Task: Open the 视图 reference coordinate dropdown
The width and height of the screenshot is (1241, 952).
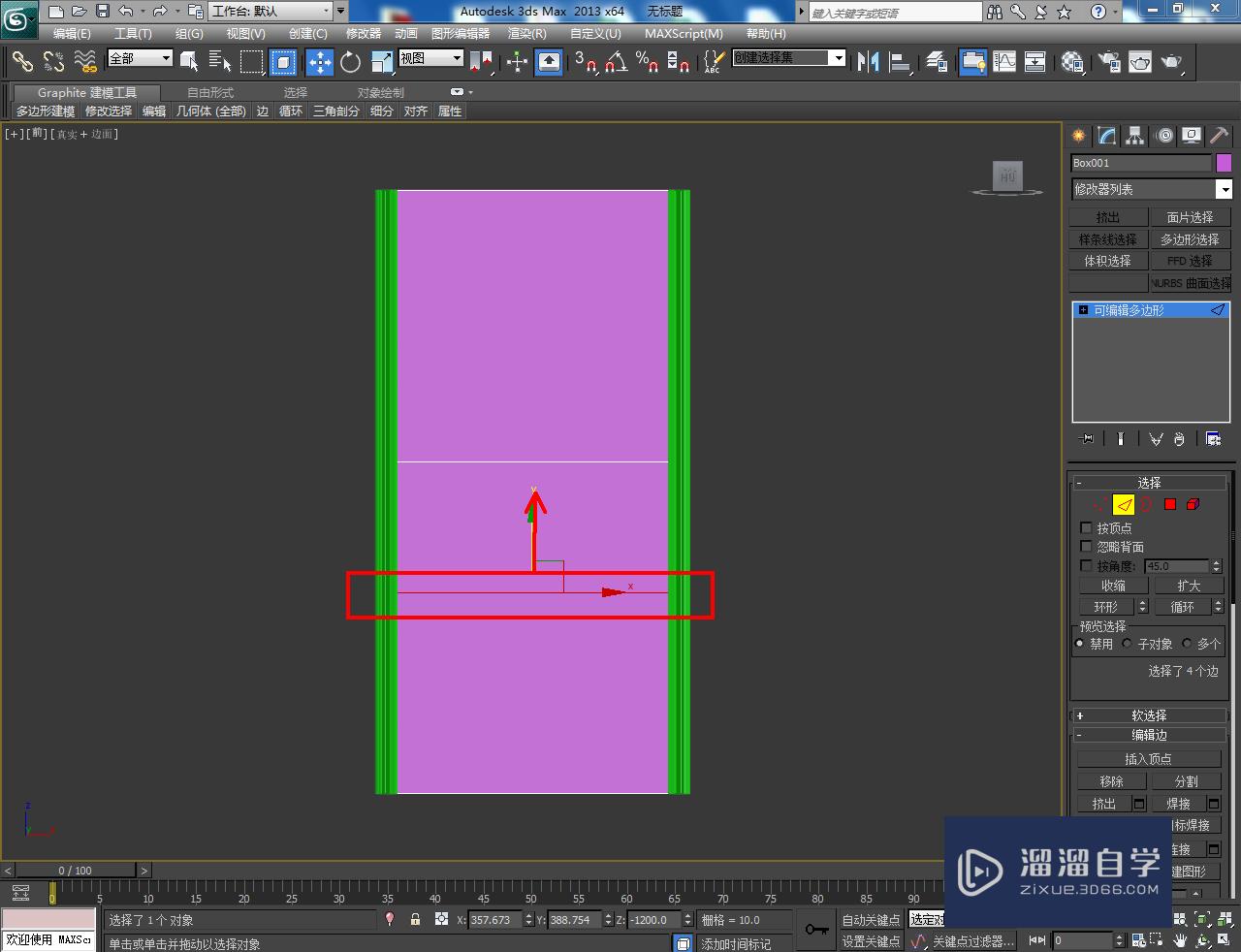Action: coord(430,58)
